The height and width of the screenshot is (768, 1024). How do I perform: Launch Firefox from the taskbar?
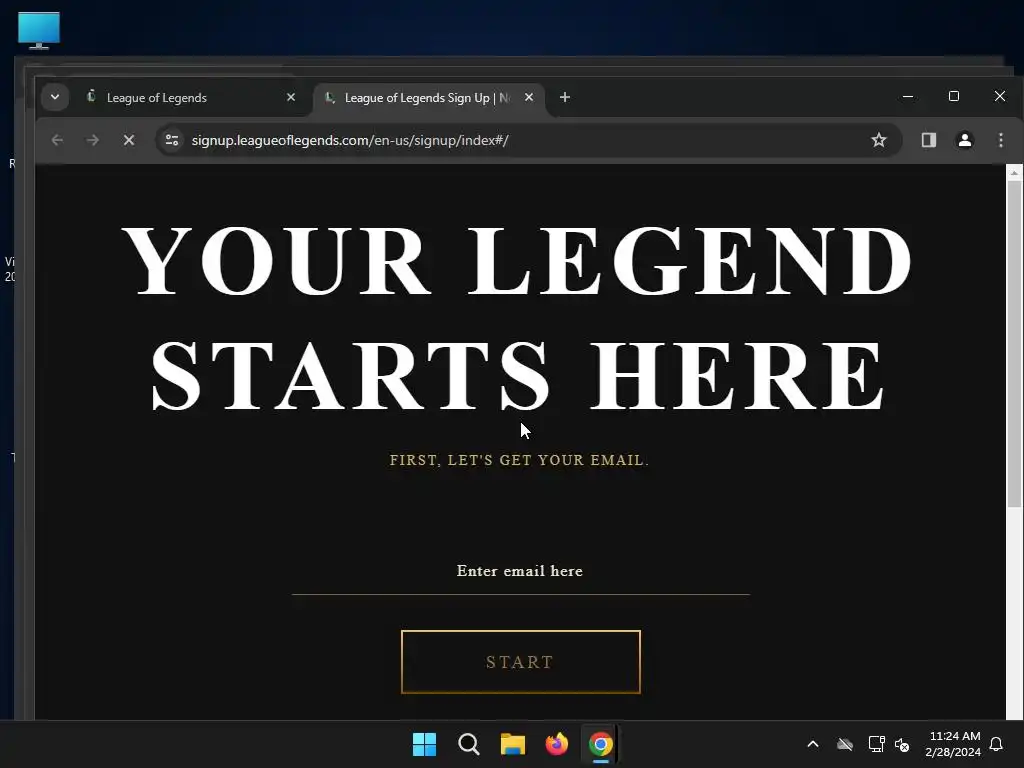(x=556, y=744)
